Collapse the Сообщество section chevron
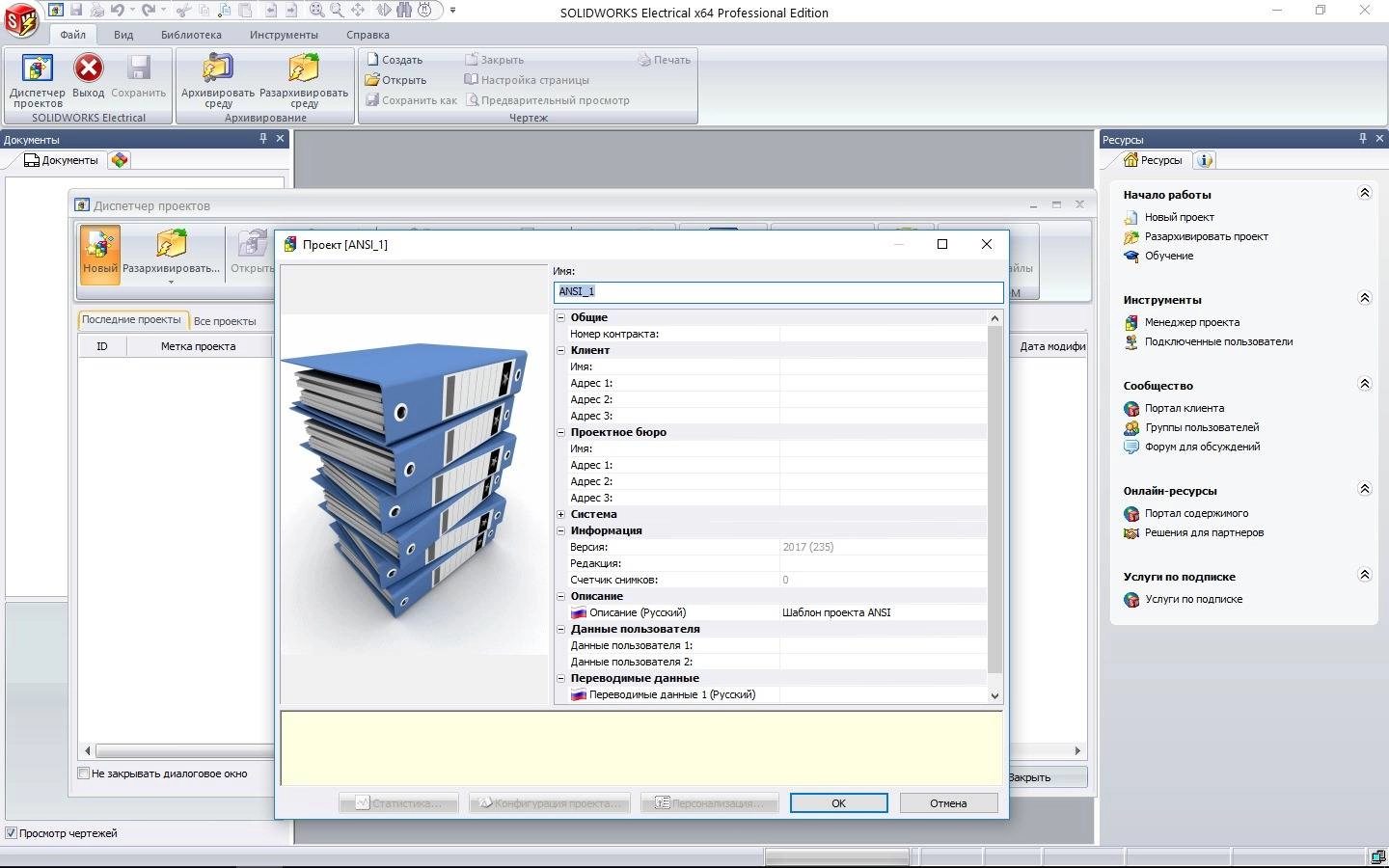The width and height of the screenshot is (1389, 868). point(1364,384)
